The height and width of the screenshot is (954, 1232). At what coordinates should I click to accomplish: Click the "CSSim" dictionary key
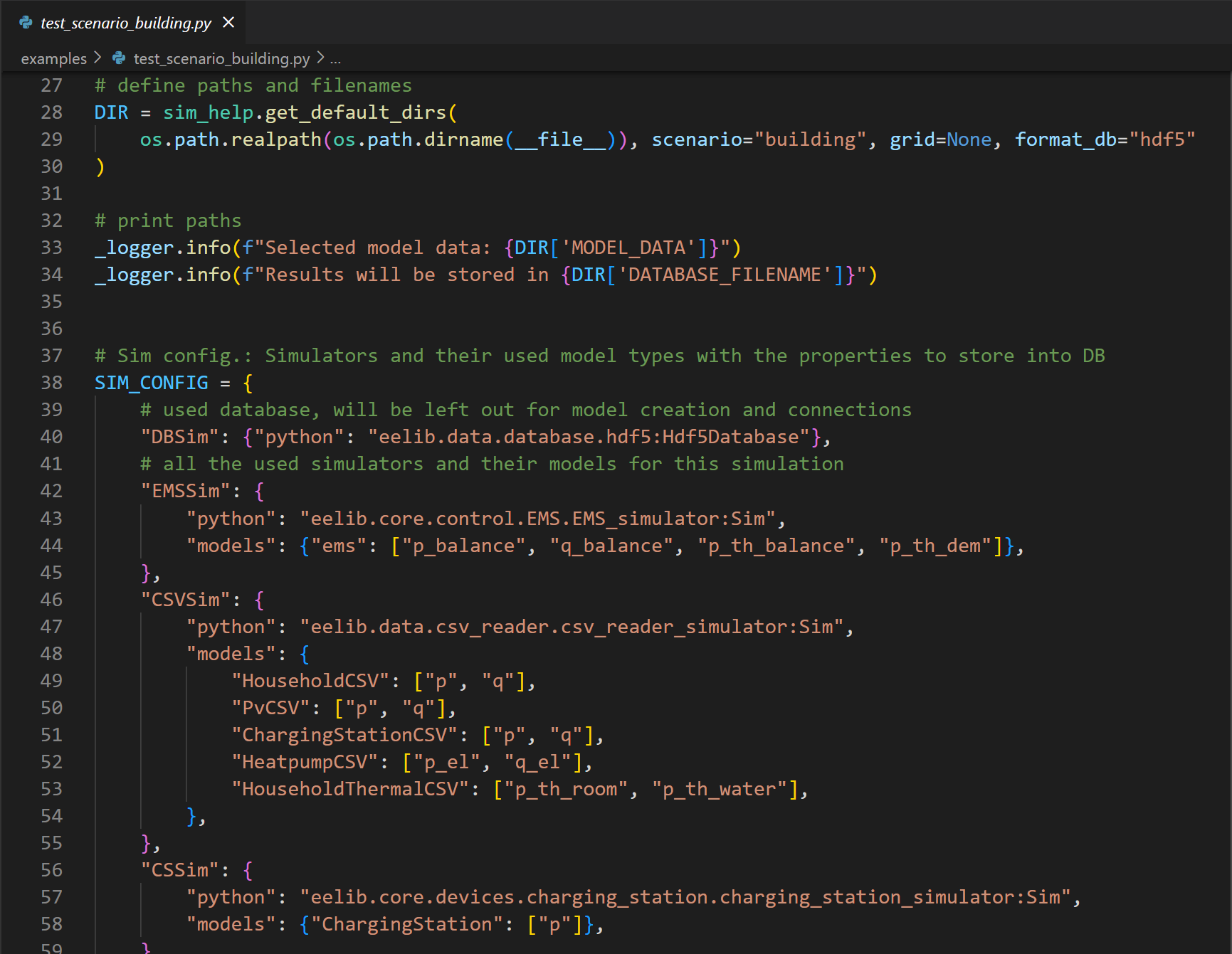coord(179,870)
